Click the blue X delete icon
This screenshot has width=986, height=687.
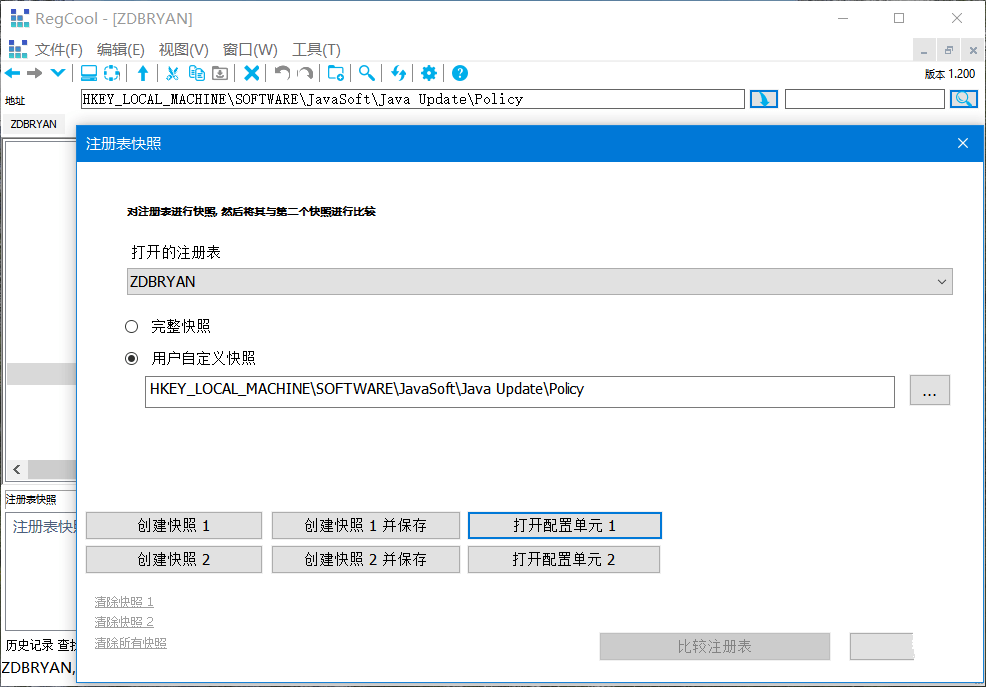pos(252,73)
